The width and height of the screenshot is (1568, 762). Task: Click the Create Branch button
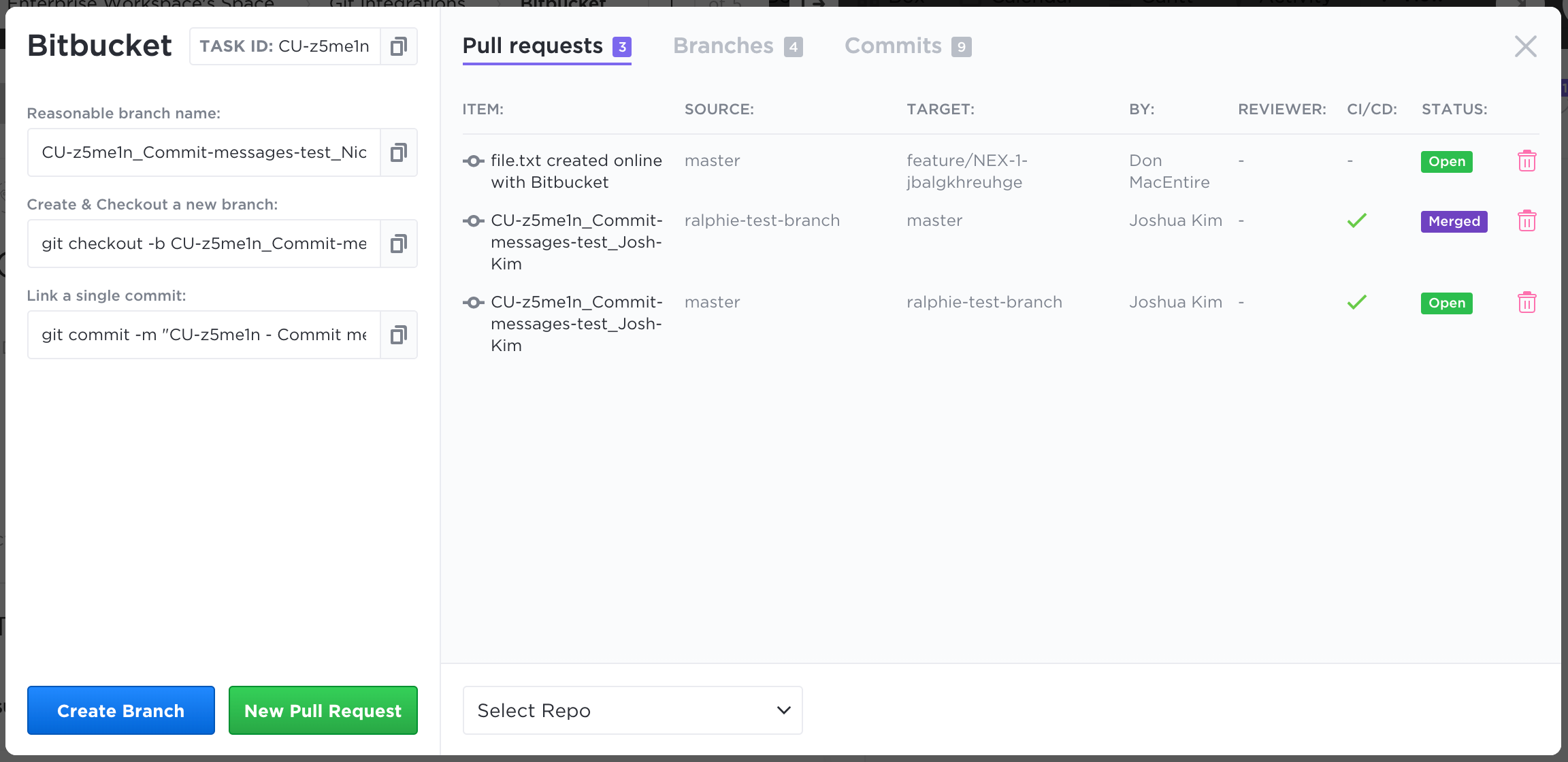(x=120, y=710)
